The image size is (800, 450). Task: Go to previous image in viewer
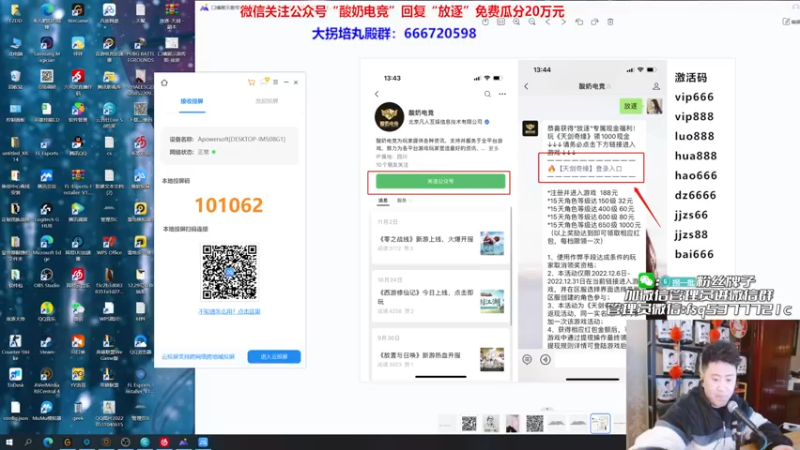[547, 22]
